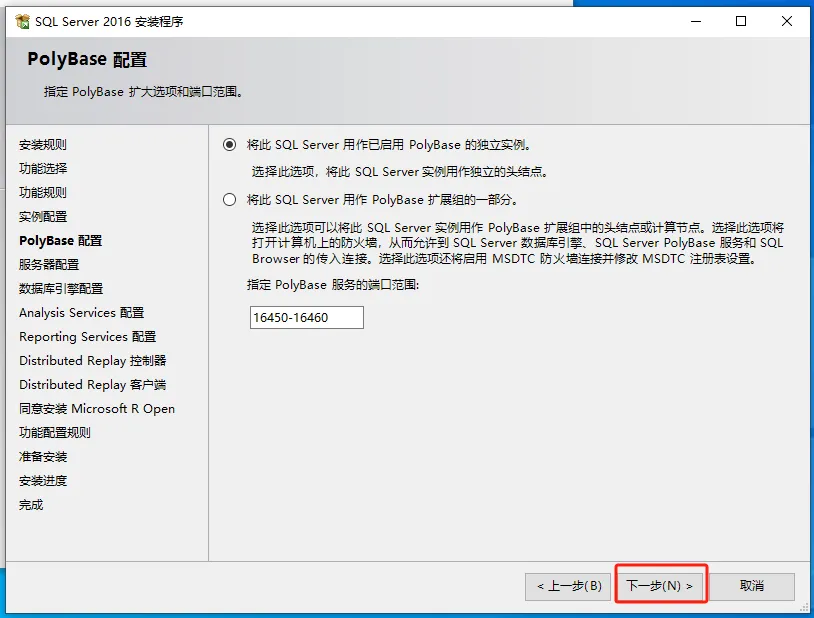Image resolution: width=814 pixels, height=618 pixels.
Task: Select 功能配置规则 step in sidebar
Action: pyautogui.click(x=55, y=433)
